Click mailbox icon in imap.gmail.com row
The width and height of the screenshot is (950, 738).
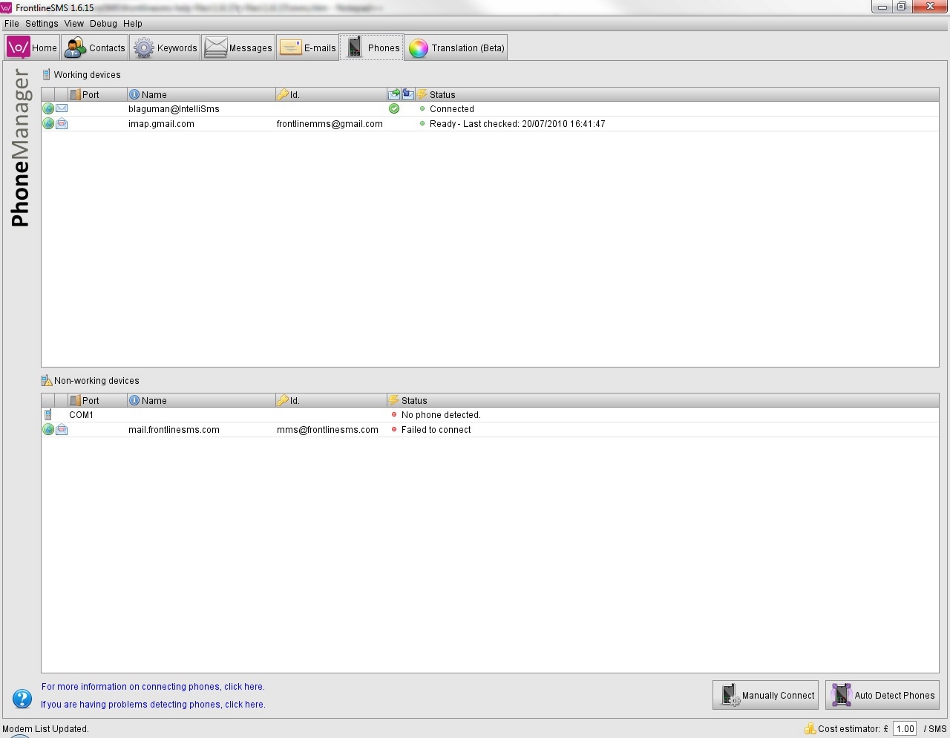(62, 124)
